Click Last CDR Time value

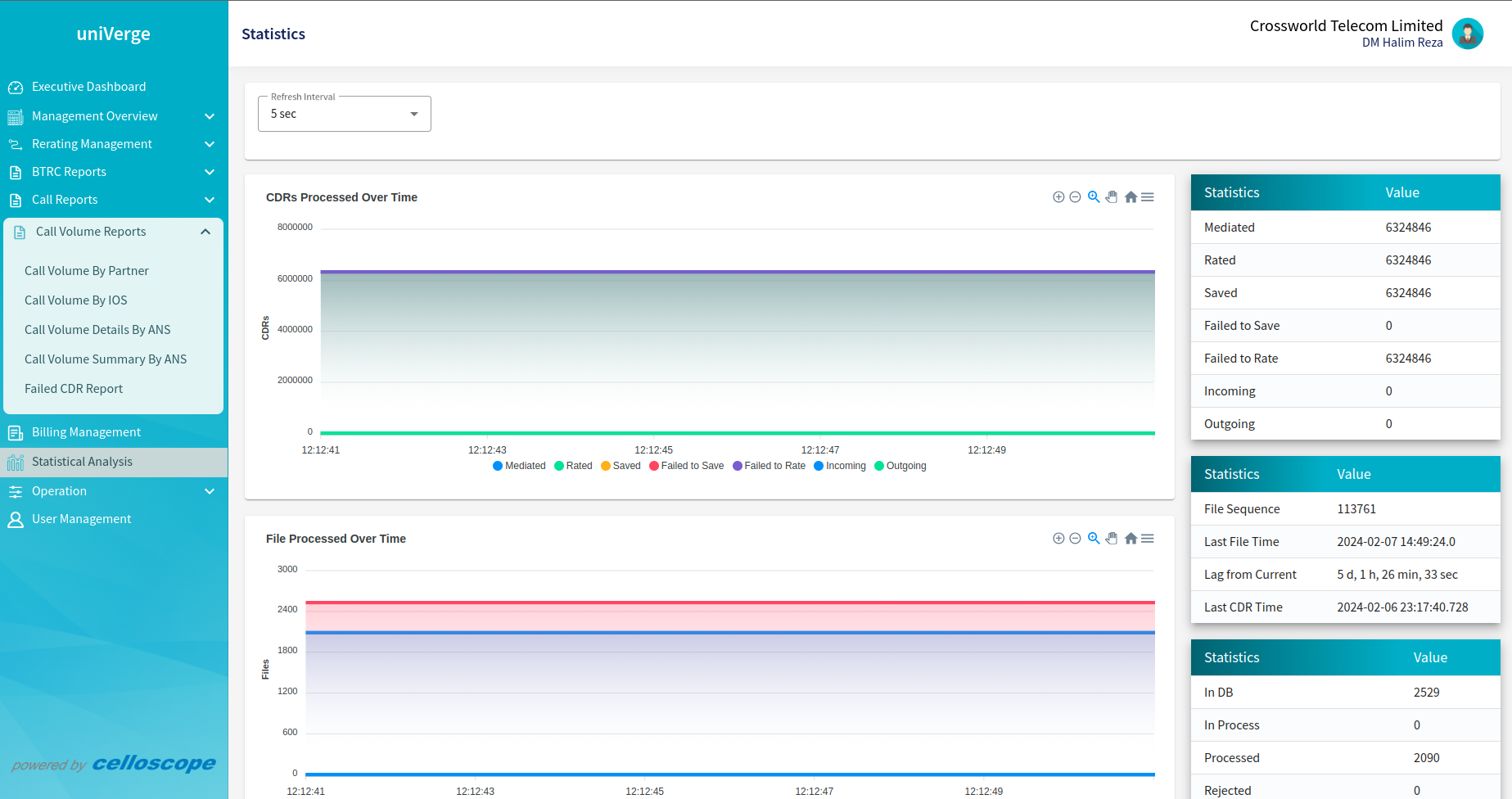point(1402,607)
